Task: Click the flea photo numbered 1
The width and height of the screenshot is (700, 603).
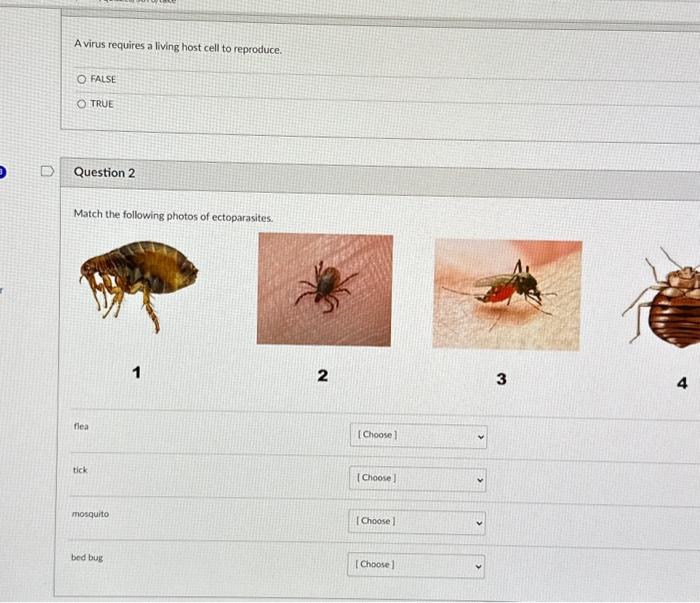Action: point(138,286)
